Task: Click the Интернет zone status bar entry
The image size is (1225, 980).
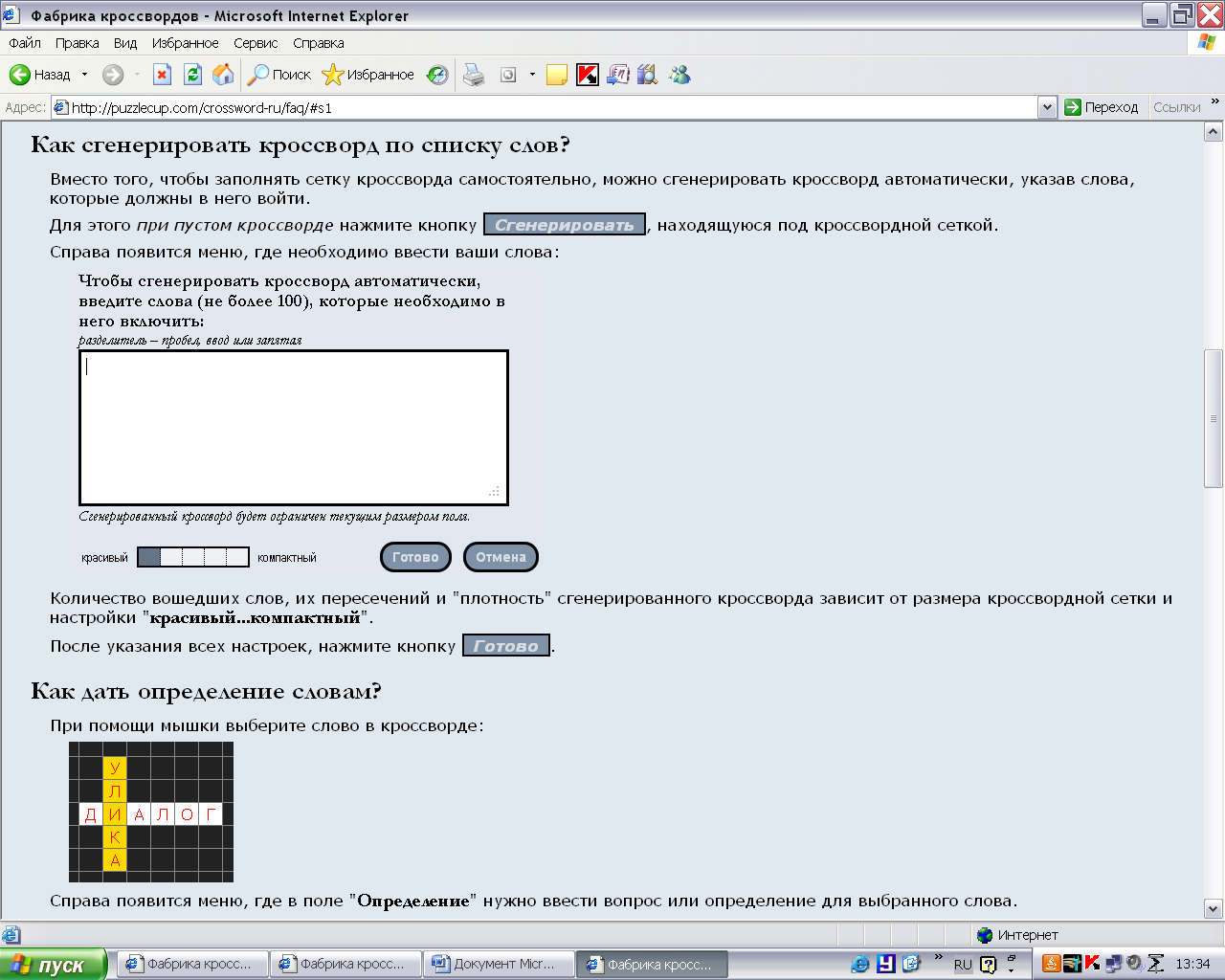Action: tap(1017, 935)
